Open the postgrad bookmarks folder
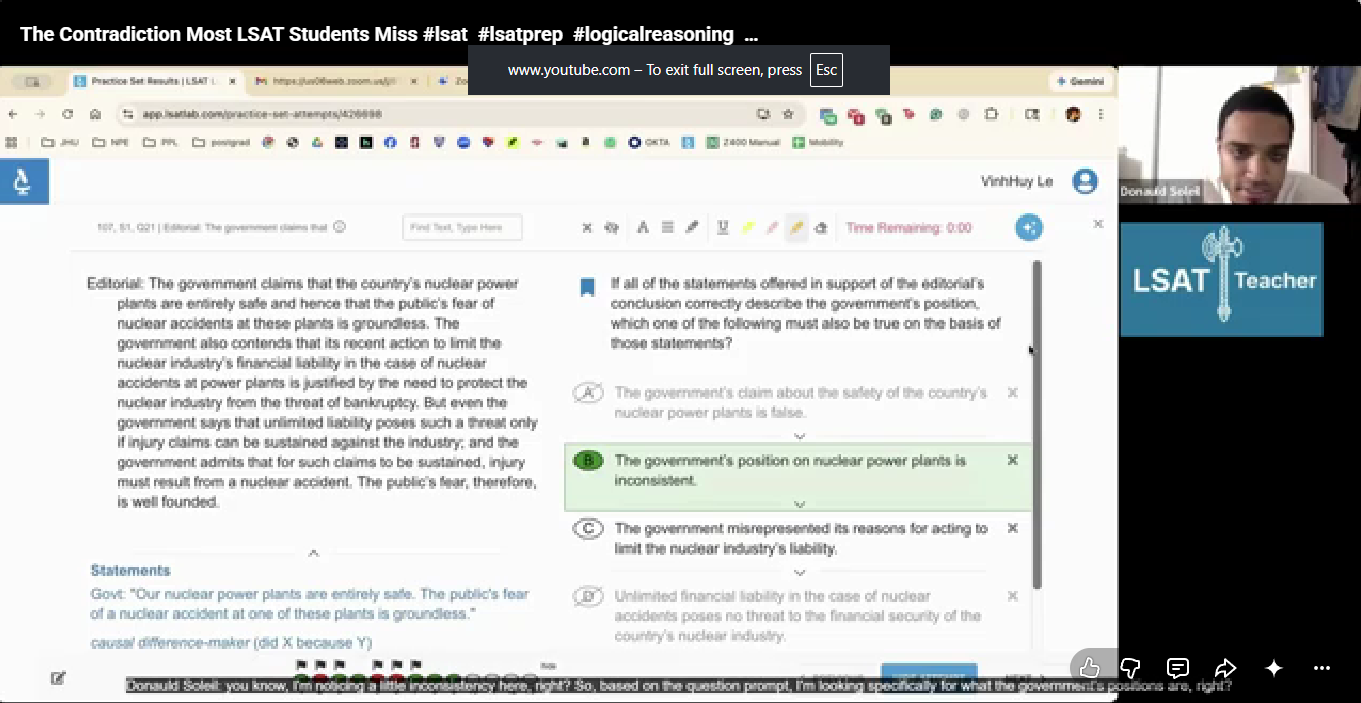 pos(223,142)
